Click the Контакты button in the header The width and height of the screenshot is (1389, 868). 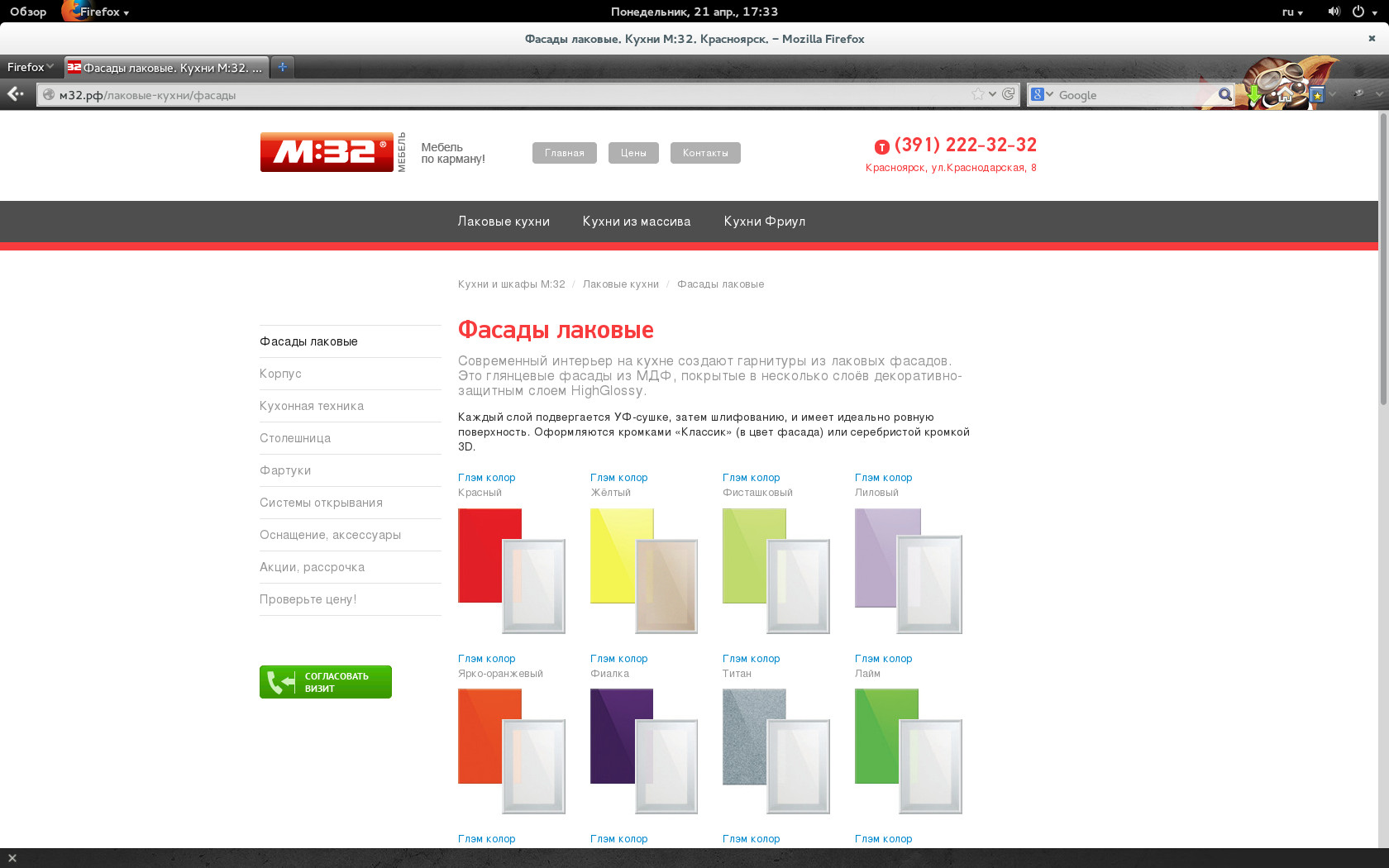click(704, 153)
